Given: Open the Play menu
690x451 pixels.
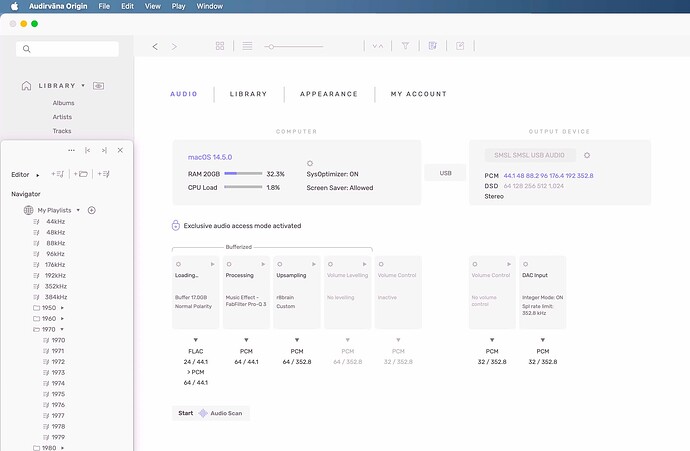Looking at the screenshot, I should pyautogui.click(x=178, y=6).
